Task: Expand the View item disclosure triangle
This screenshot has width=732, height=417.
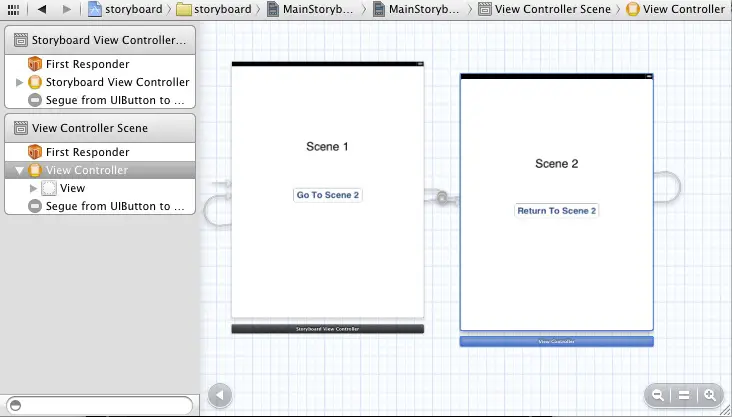Action: click(x=34, y=188)
